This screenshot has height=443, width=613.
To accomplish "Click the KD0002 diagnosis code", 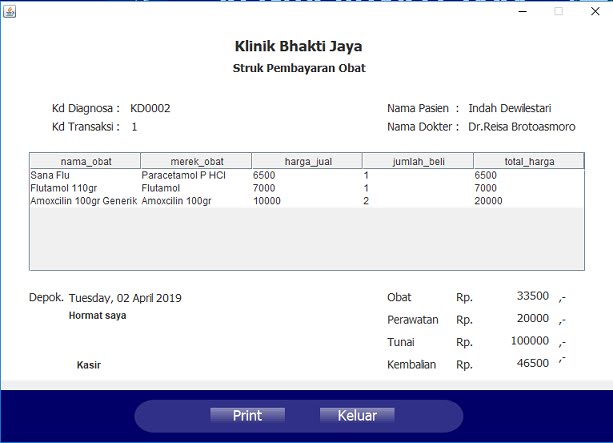I will coord(150,108).
